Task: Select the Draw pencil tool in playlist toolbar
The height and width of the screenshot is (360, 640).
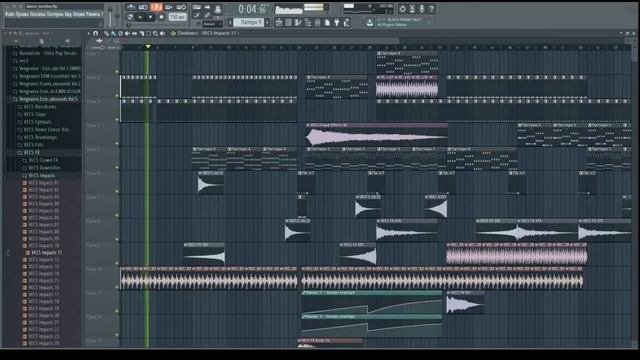Action: tap(107, 33)
